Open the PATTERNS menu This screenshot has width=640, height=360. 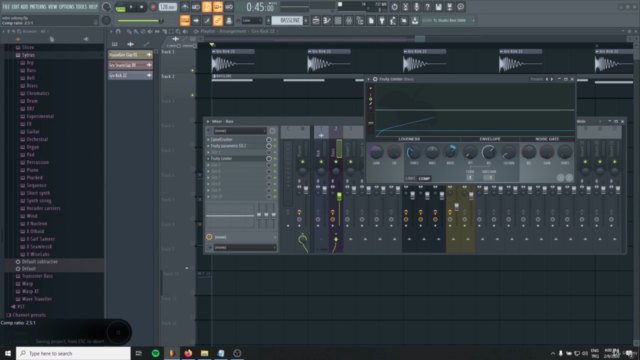click(x=38, y=7)
